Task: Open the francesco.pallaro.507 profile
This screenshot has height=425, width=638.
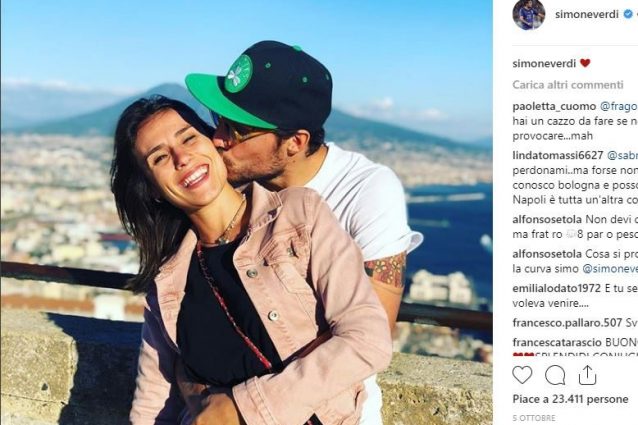Action: 567,323
